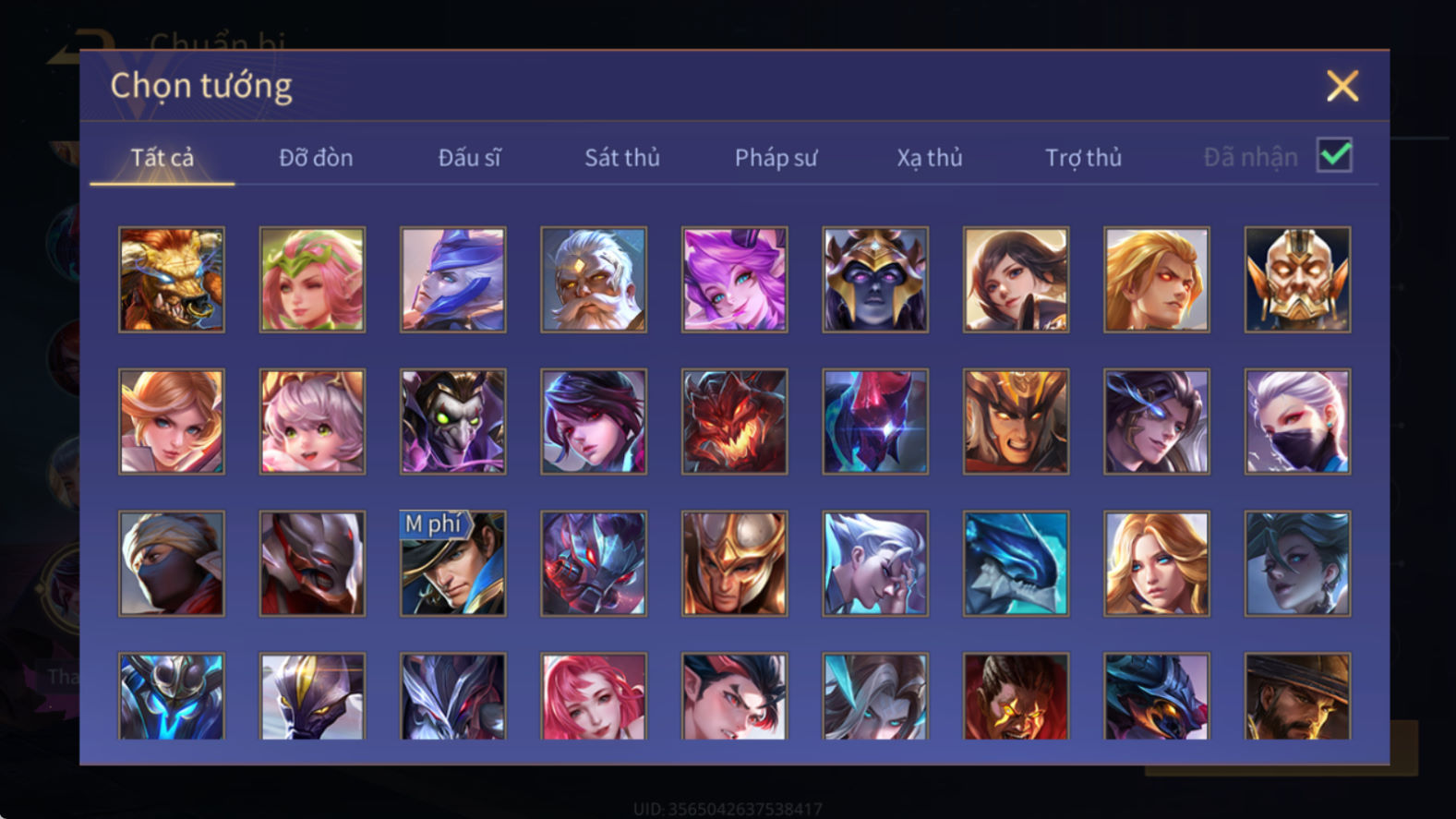
Task: Show the Pháp sư hero category
Action: 776,158
